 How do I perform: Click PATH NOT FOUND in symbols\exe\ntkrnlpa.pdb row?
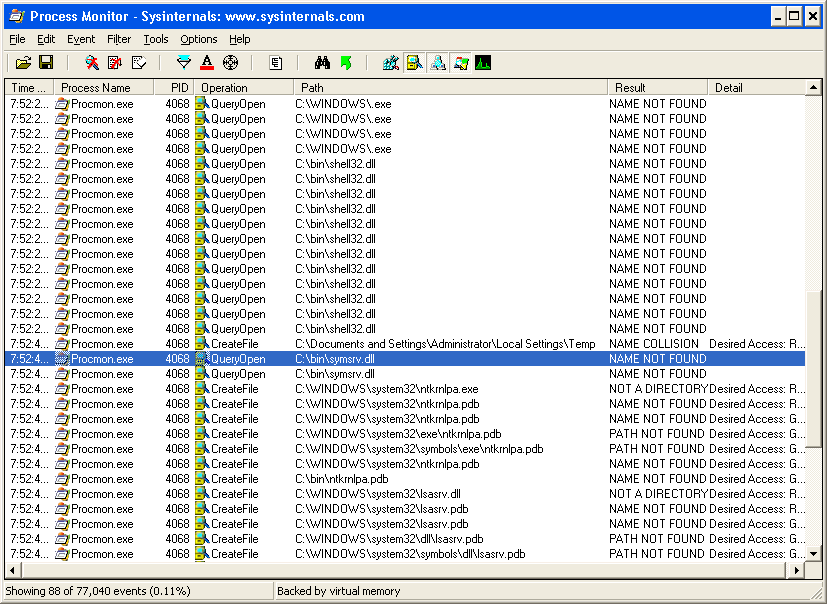coord(657,449)
